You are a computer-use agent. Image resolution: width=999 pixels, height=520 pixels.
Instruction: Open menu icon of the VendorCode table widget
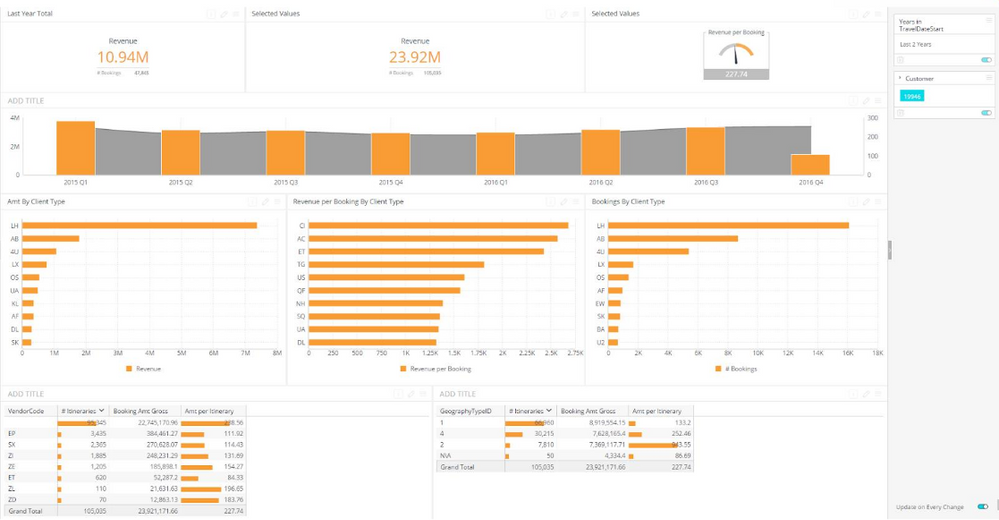click(x=423, y=394)
